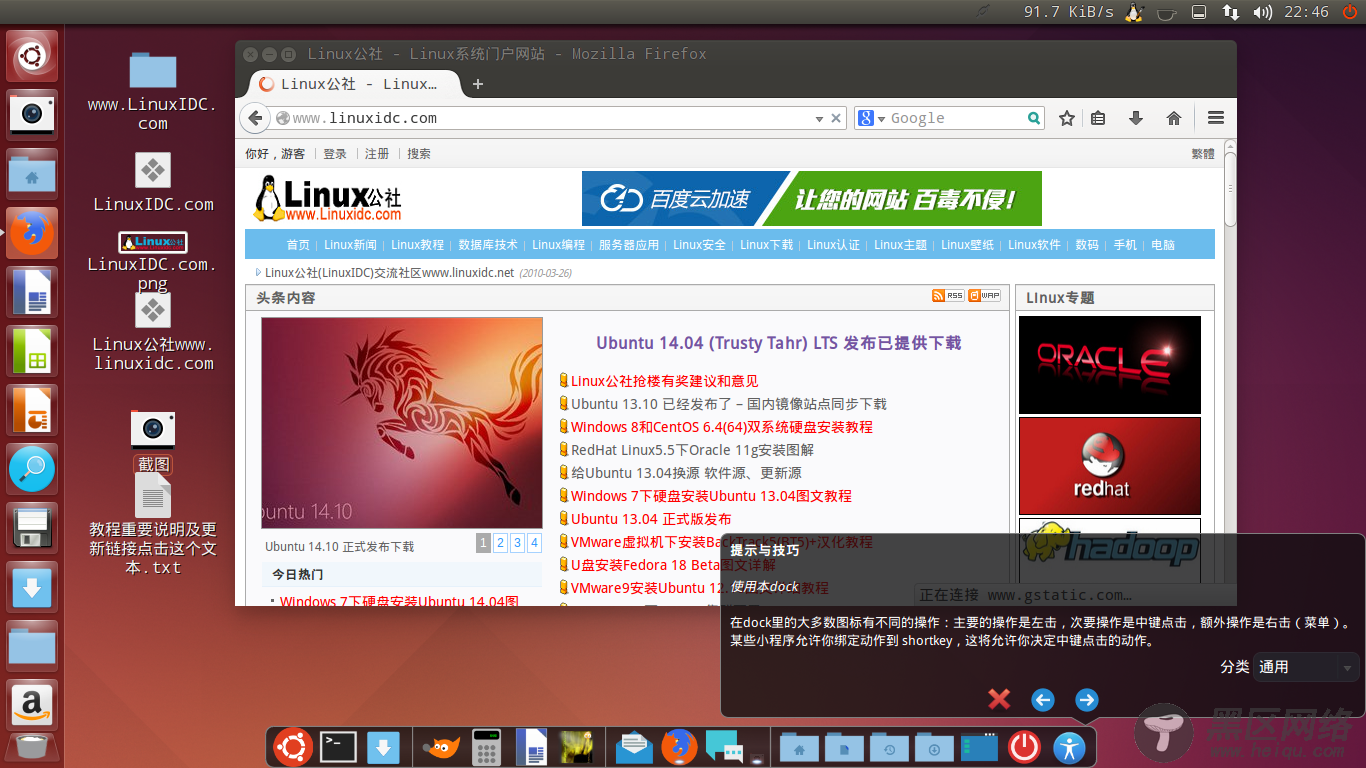The width and height of the screenshot is (1366, 768).
Task: Open the Ubuntu 14.04 Trusty Tahr headline
Action: [x=779, y=343]
